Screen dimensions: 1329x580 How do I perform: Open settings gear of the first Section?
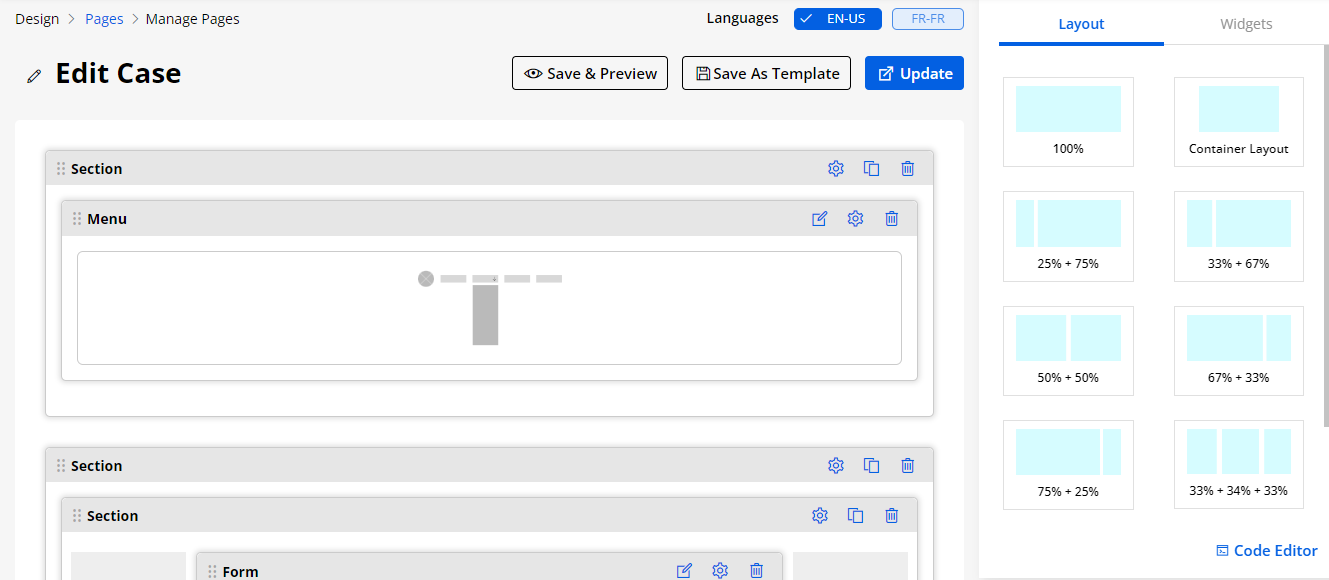point(836,169)
